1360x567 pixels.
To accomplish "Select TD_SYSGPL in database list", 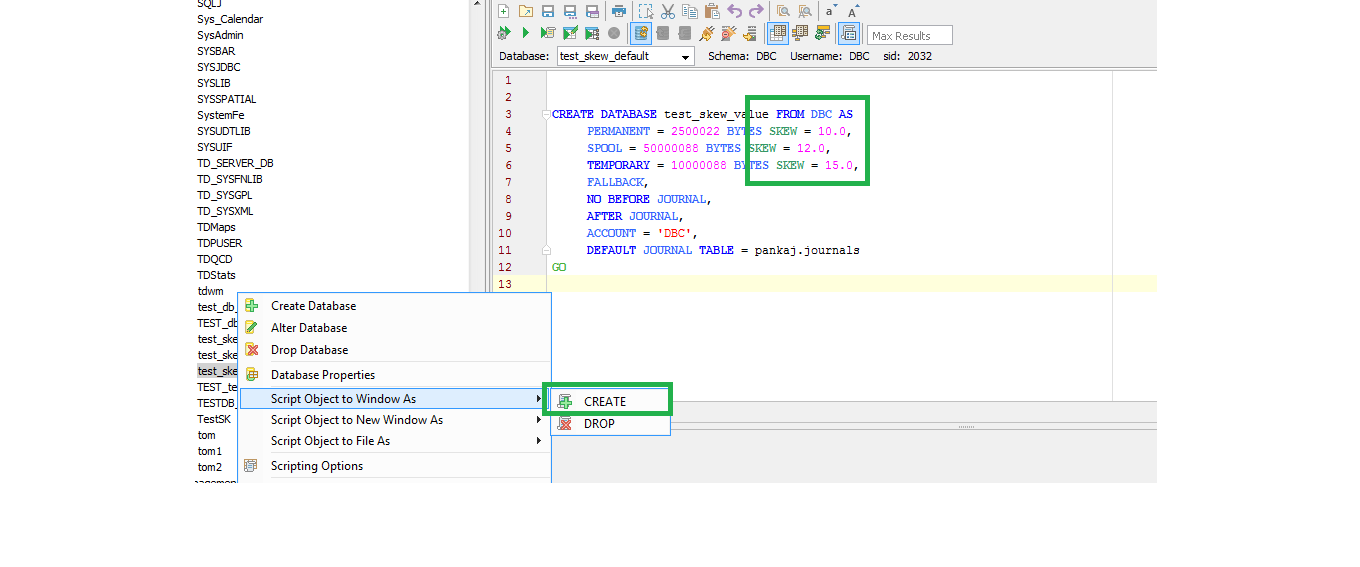I will [224, 195].
